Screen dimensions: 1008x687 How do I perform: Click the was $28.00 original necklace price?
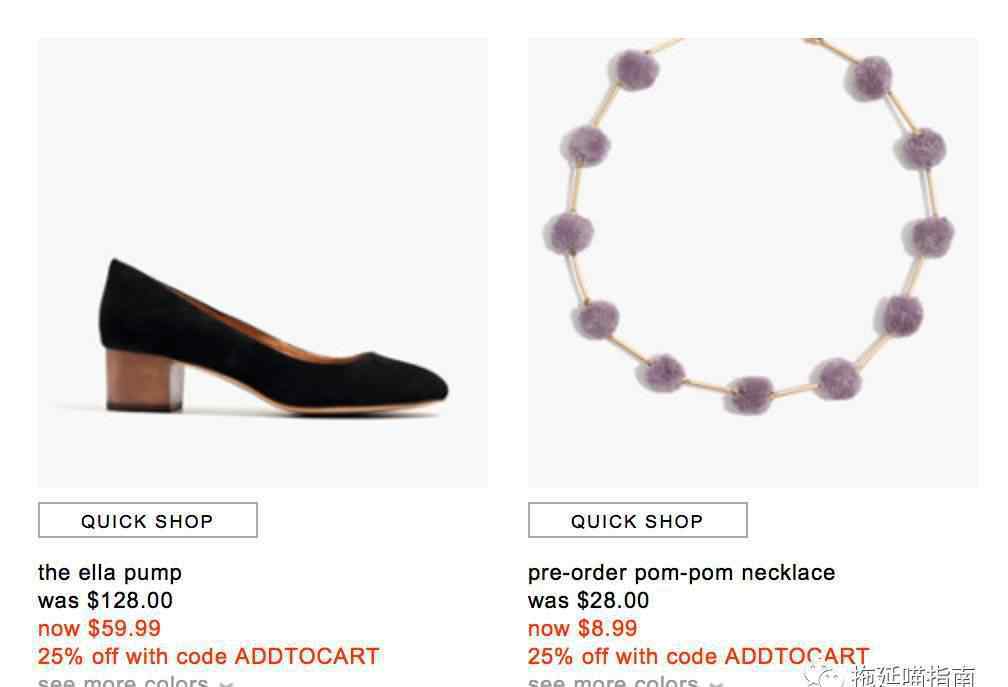coord(588,600)
